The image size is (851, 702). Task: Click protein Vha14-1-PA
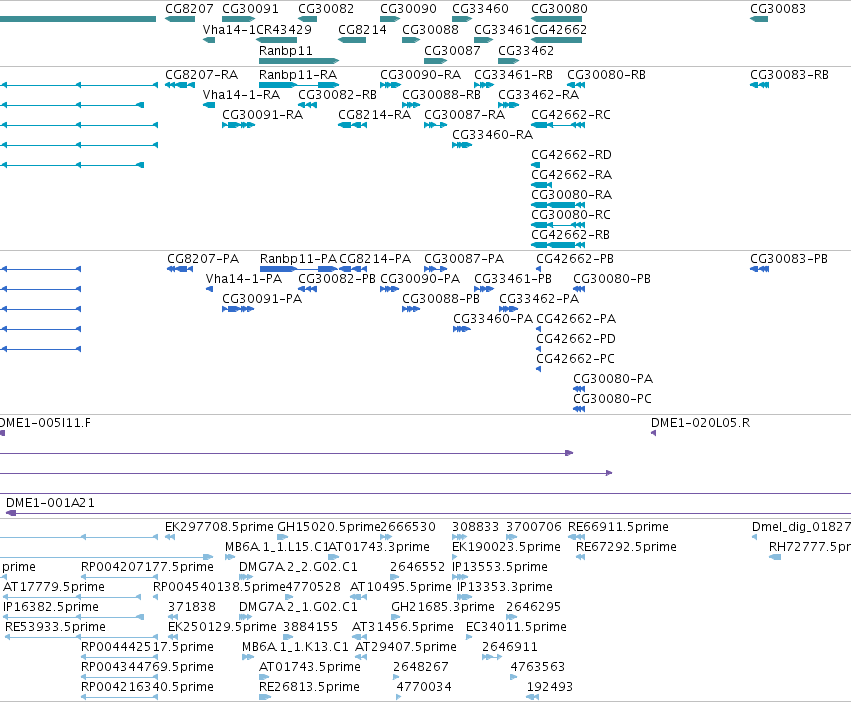tap(244, 279)
